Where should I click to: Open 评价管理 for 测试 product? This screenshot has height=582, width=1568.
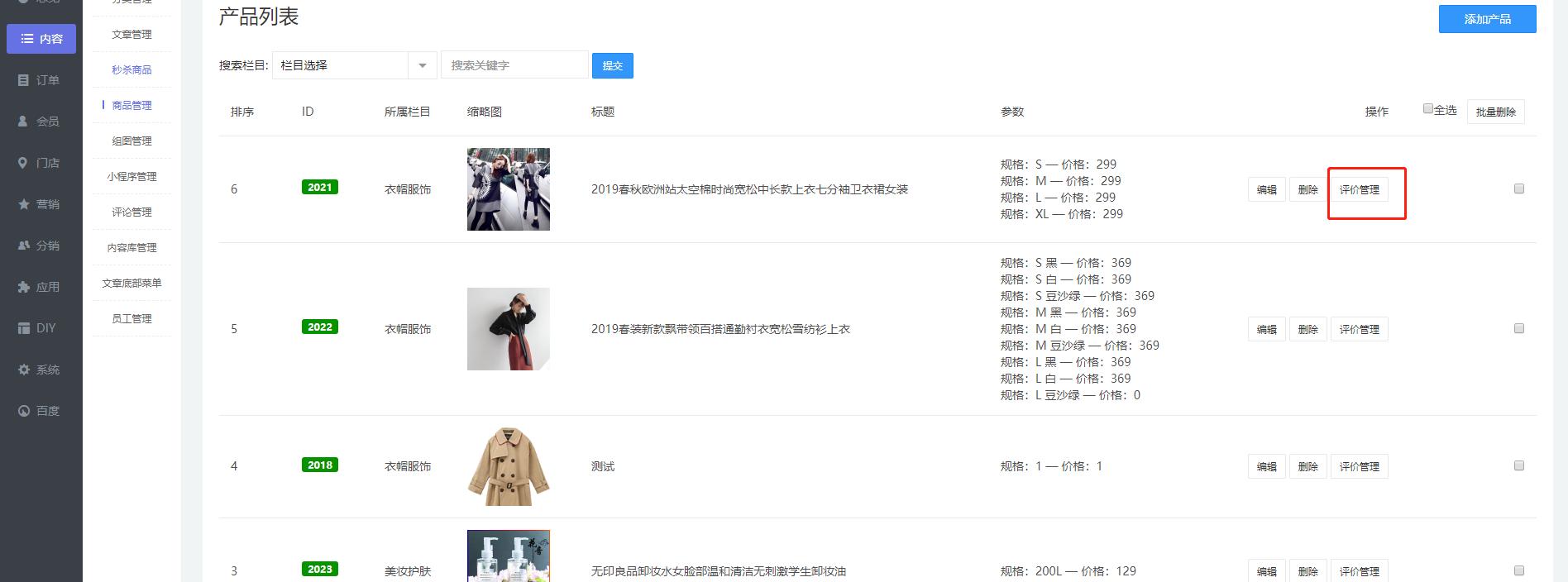pyautogui.click(x=1359, y=466)
